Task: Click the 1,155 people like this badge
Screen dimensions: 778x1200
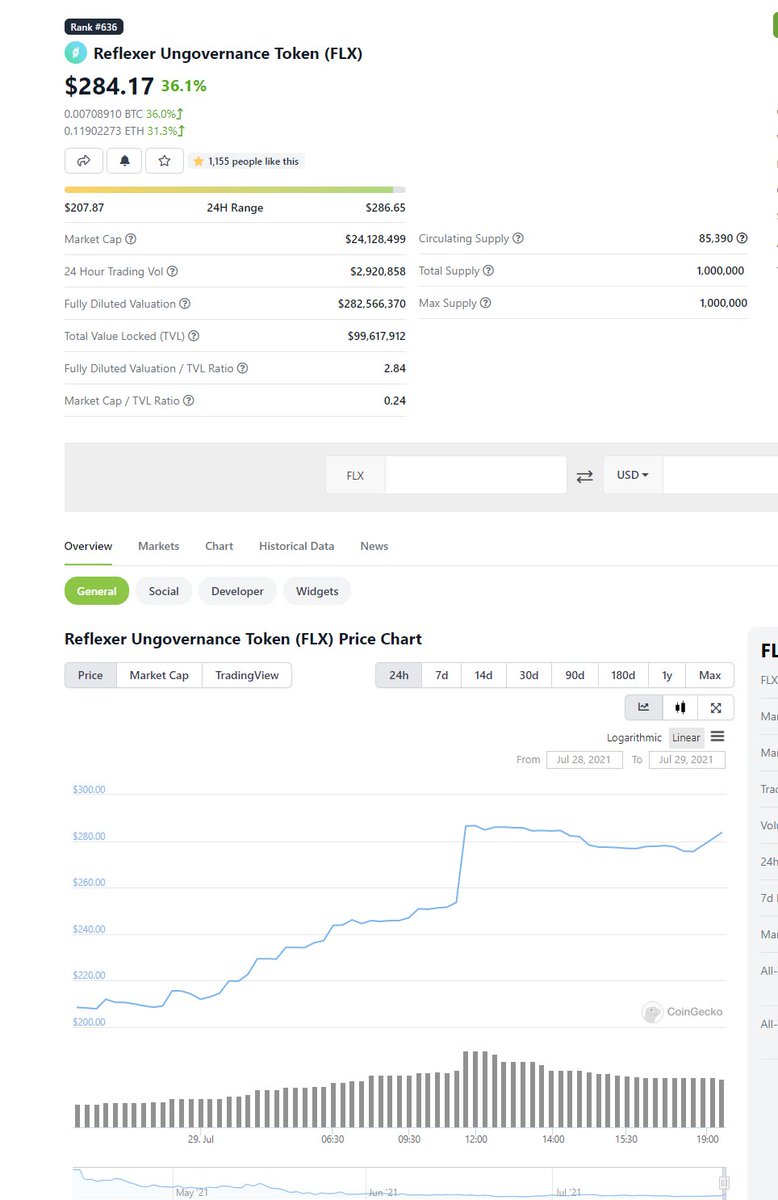Action: 246,161
